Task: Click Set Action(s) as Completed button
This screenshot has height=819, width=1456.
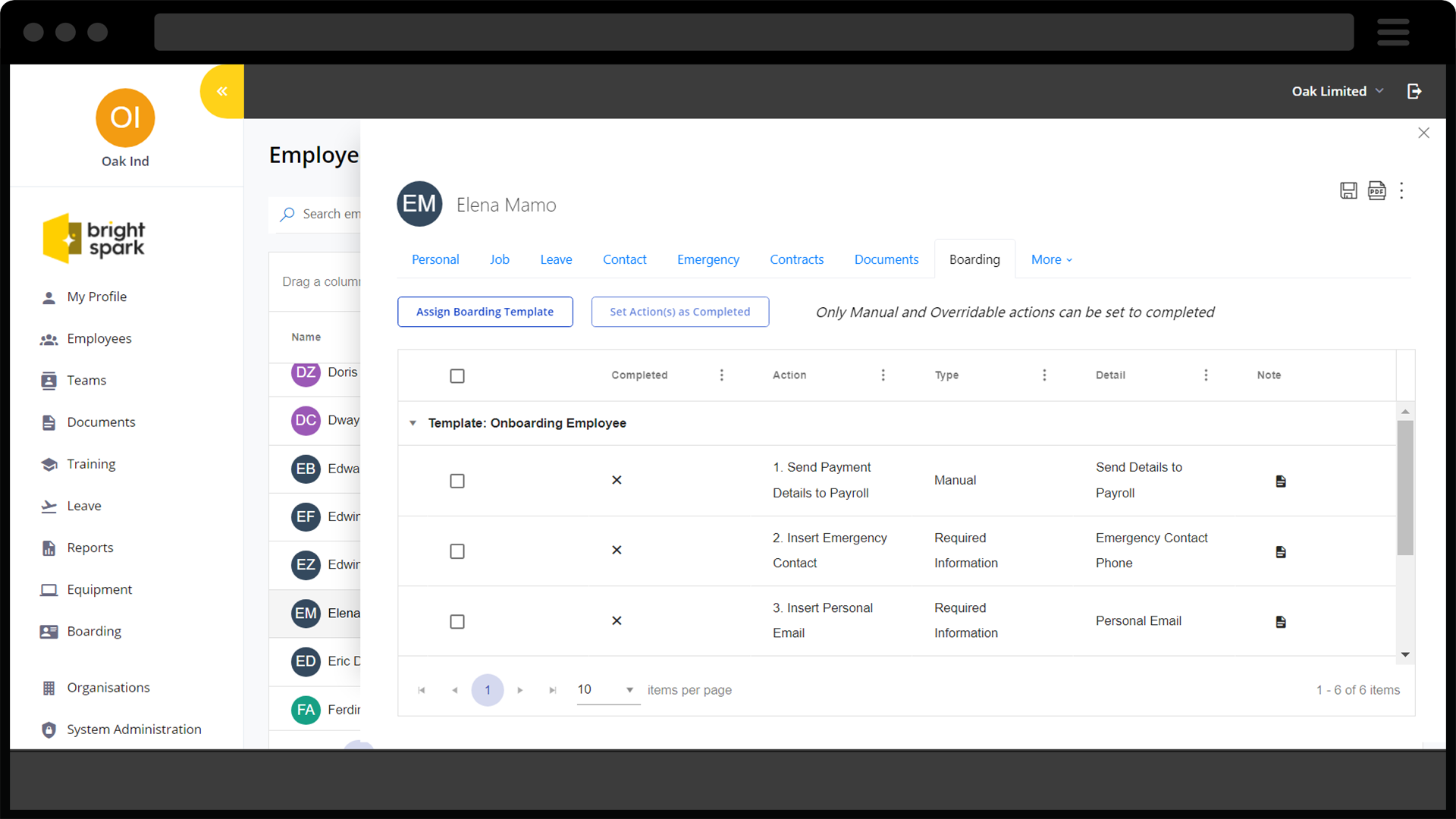Action: click(x=680, y=312)
